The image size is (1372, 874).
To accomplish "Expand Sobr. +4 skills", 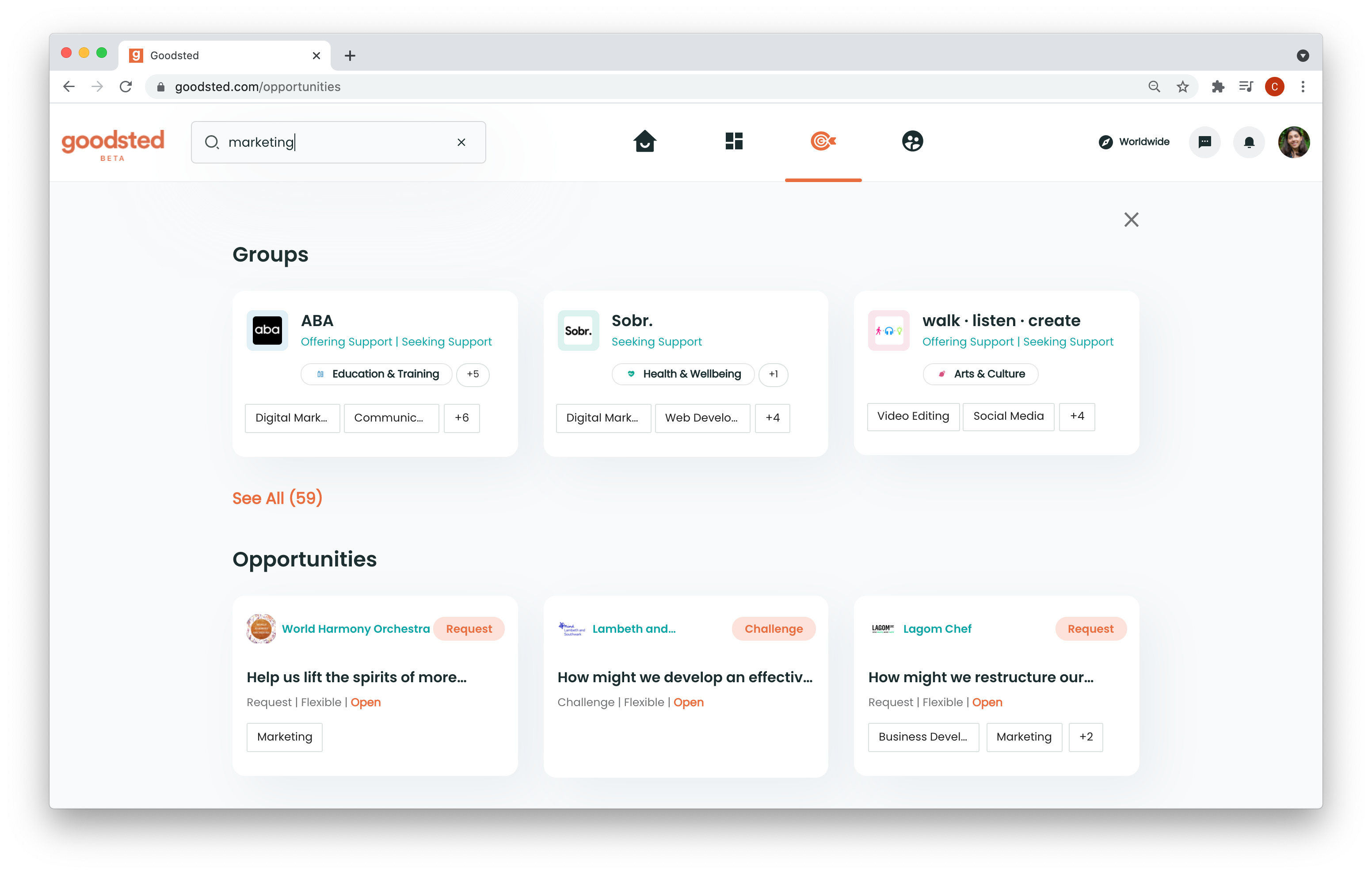I will pyautogui.click(x=773, y=418).
